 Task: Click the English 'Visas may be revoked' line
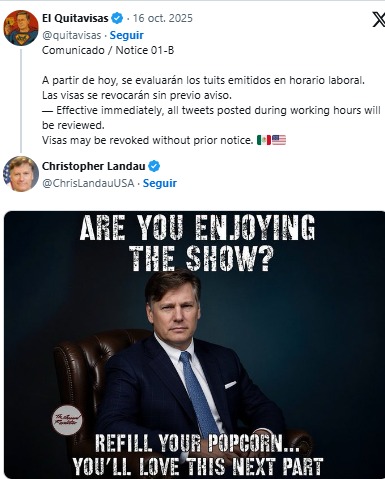point(147,140)
